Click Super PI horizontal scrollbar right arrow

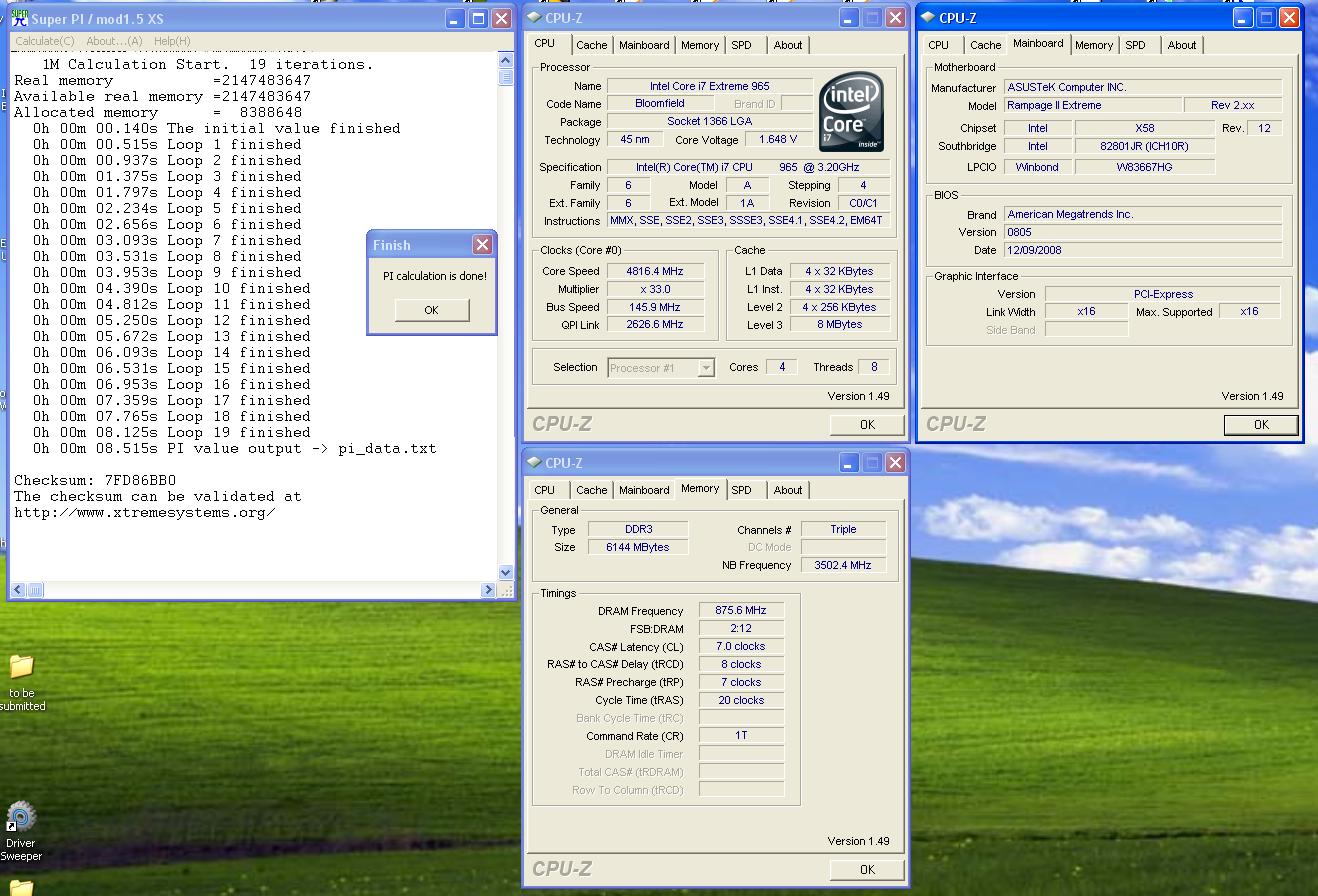pyautogui.click(x=489, y=590)
